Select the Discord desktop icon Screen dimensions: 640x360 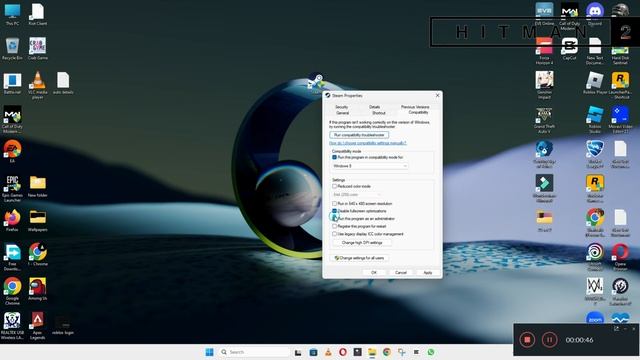coord(595,15)
